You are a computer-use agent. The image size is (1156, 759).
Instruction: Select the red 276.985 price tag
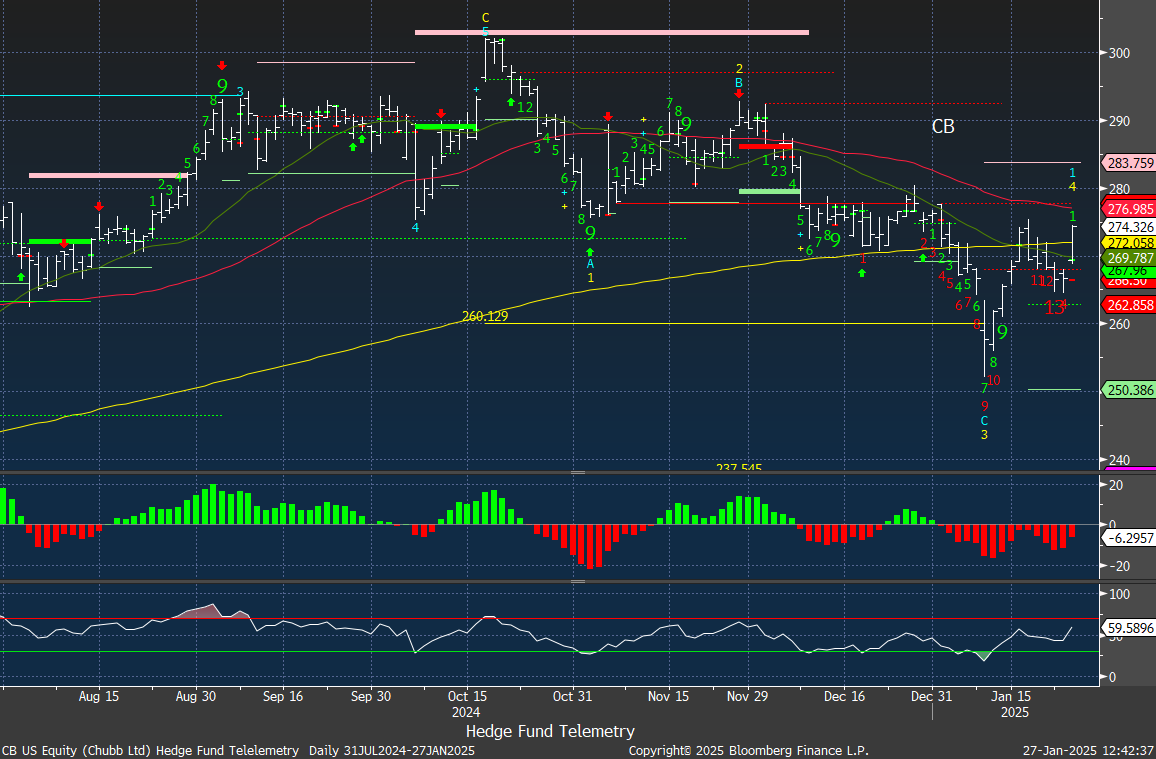[1127, 209]
